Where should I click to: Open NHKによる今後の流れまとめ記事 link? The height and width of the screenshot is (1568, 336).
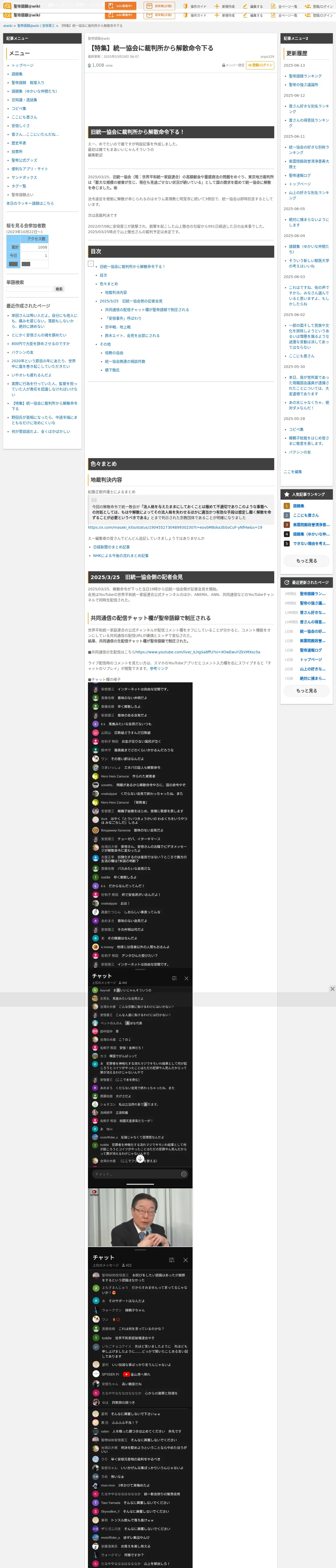(x=121, y=556)
